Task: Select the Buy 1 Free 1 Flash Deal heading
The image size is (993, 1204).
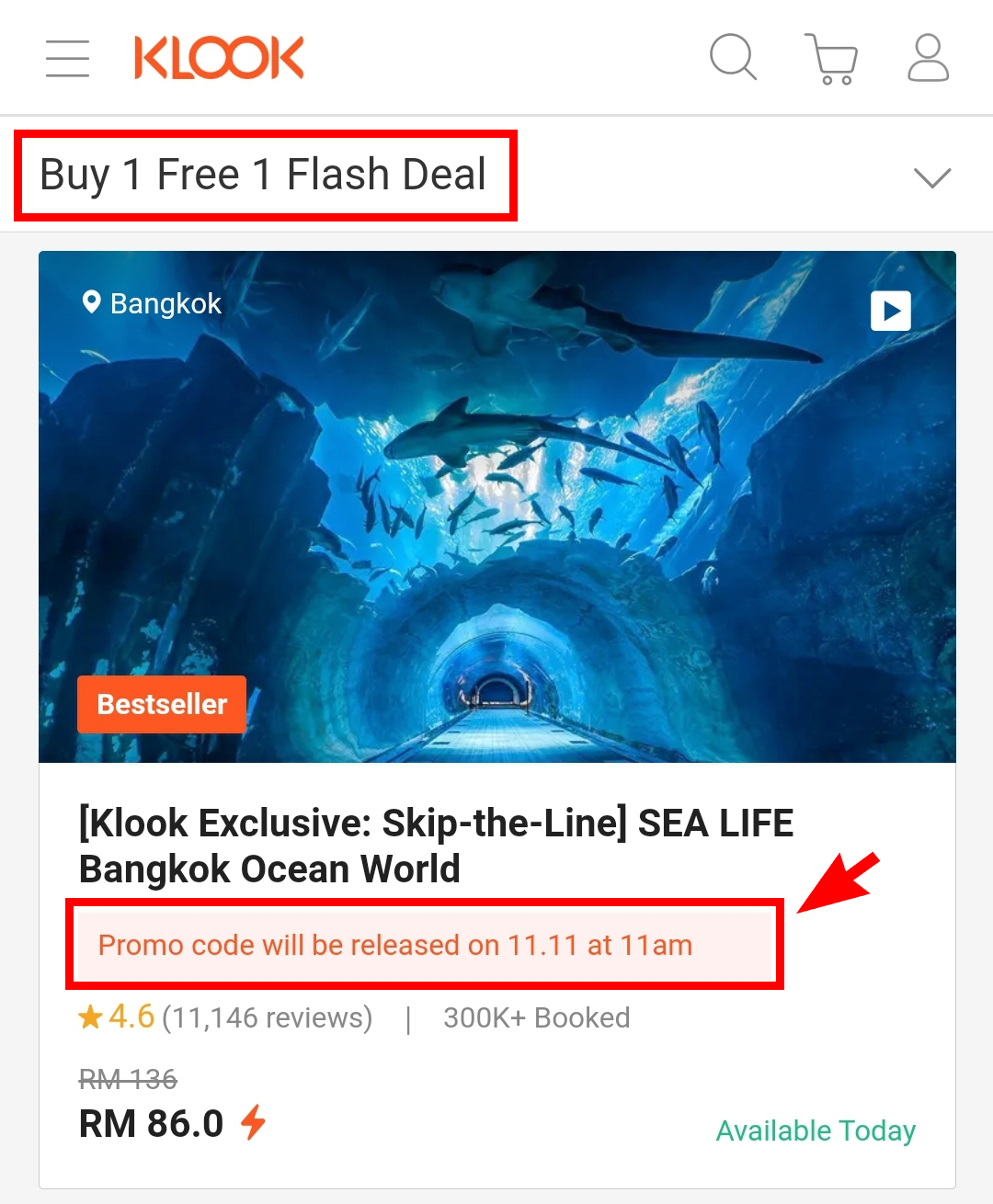Action: pyautogui.click(x=263, y=175)
